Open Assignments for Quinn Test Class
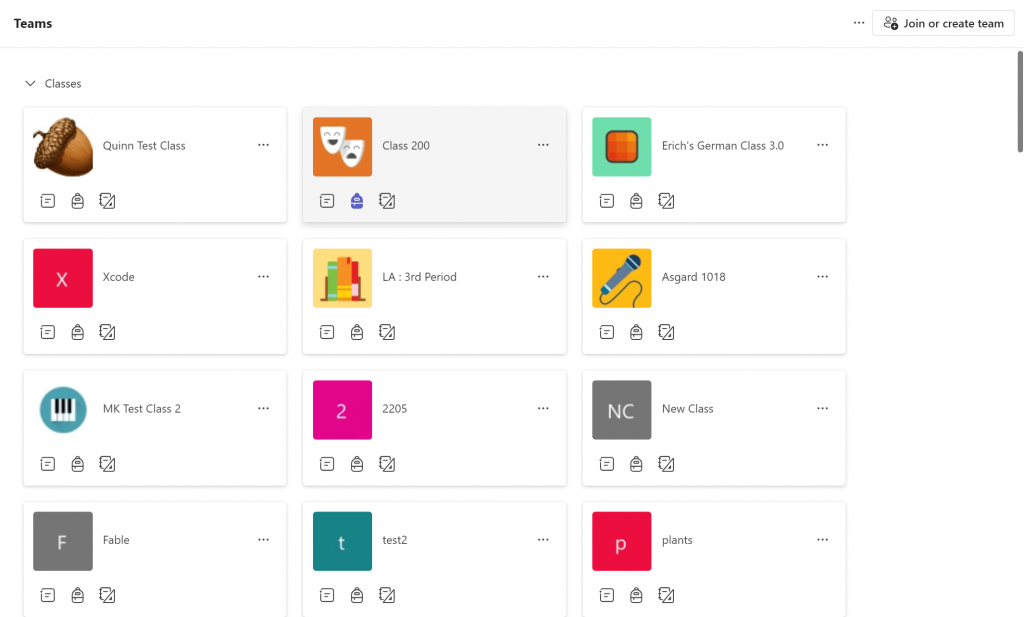 coord(48,201)
